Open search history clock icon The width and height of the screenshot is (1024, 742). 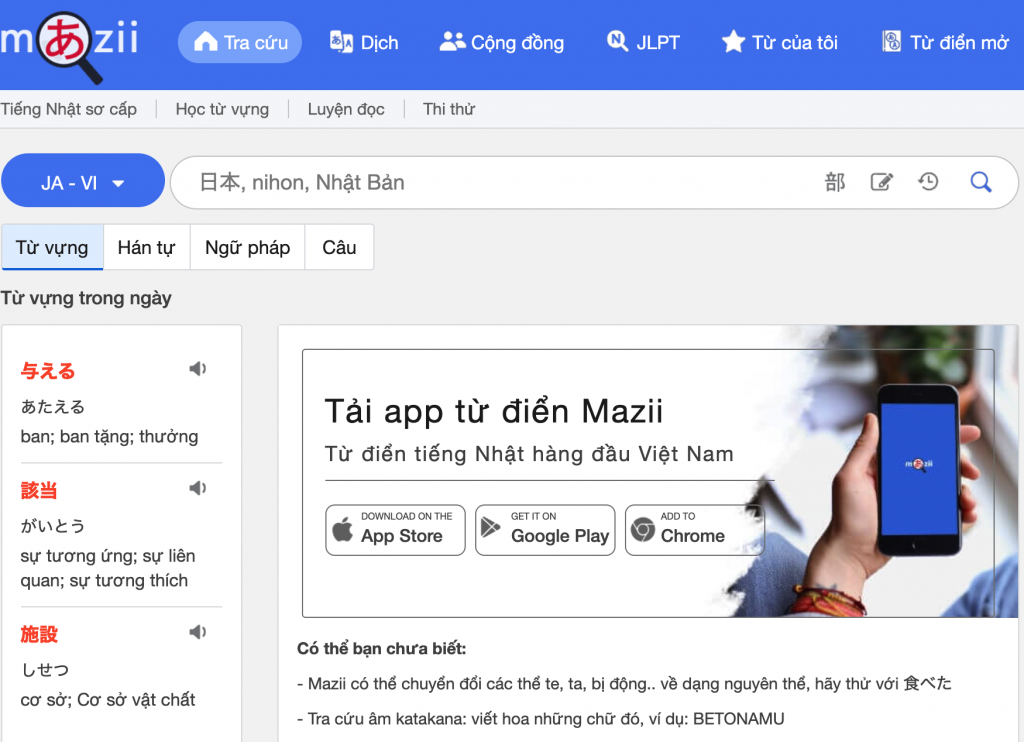(929, 182)
